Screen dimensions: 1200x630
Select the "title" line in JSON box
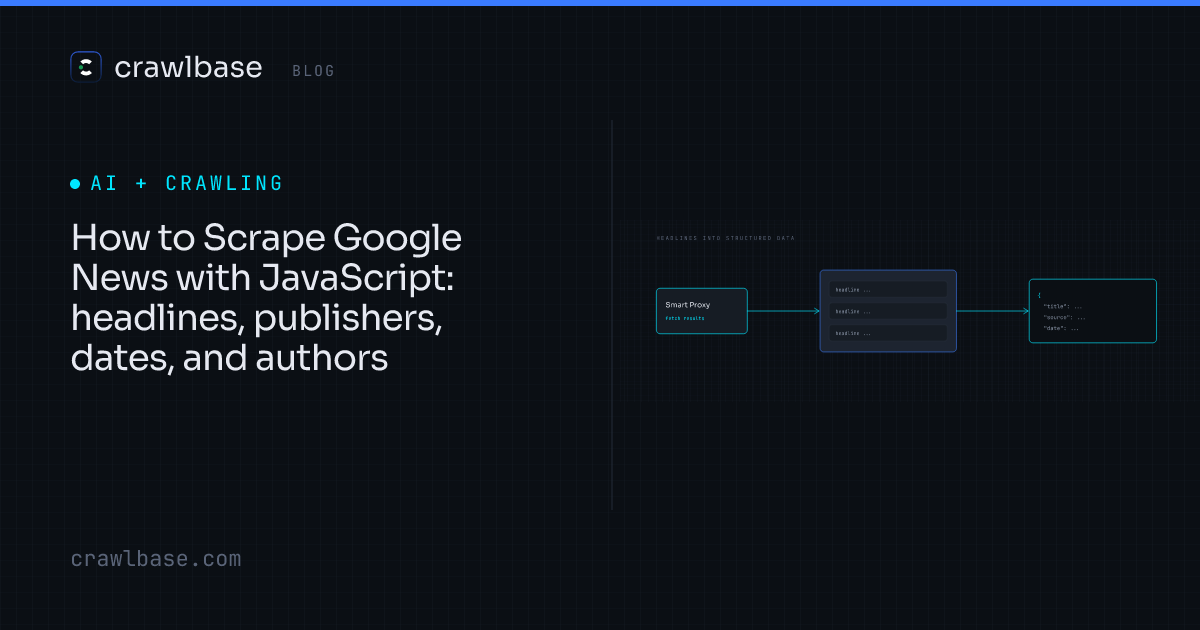[1063, 306]
